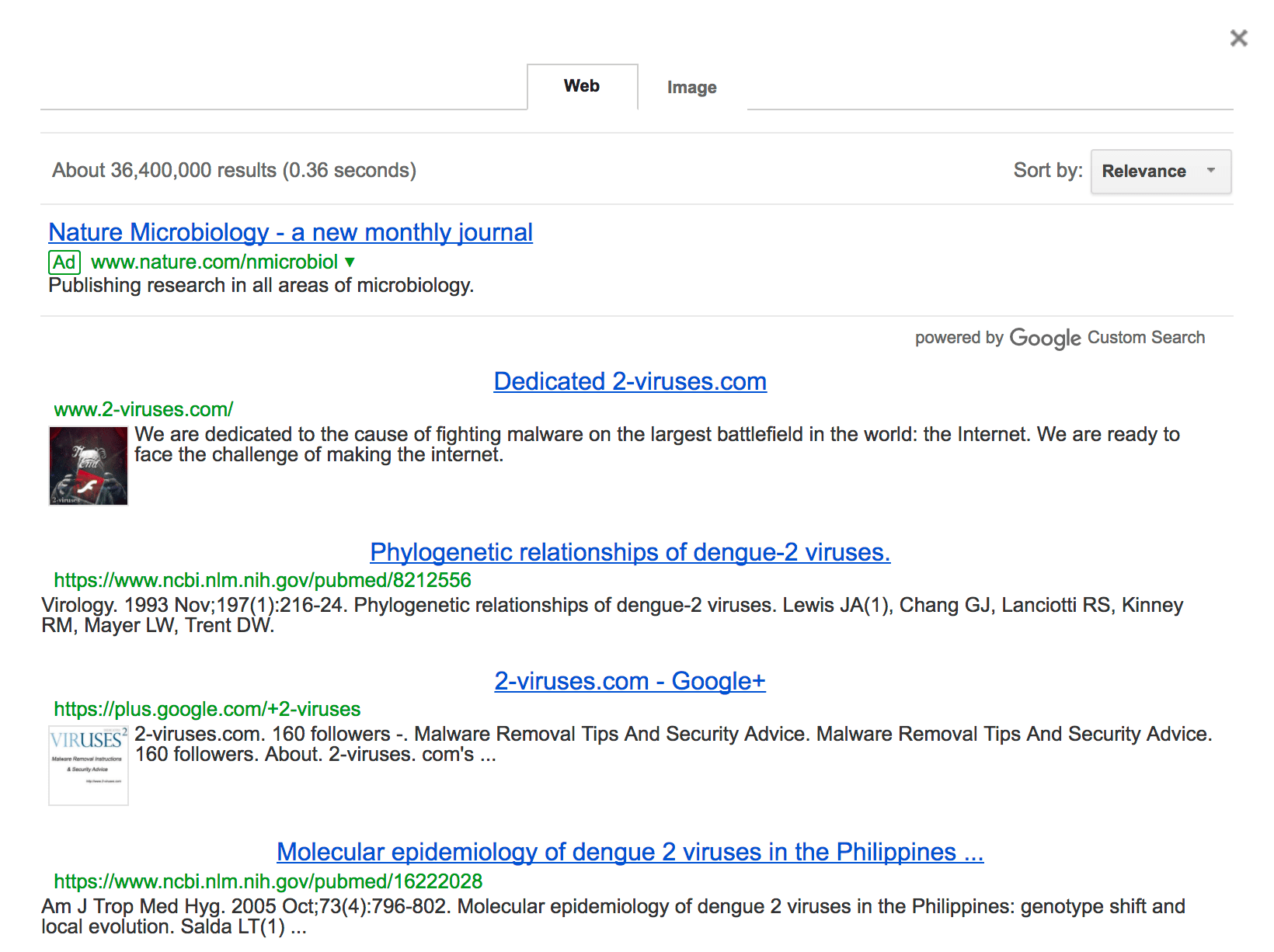Click the plus.google.com/+2-viruses URL
Image resolution: width=1274 pixels, height=952 pixels.
tap(207, 709)
